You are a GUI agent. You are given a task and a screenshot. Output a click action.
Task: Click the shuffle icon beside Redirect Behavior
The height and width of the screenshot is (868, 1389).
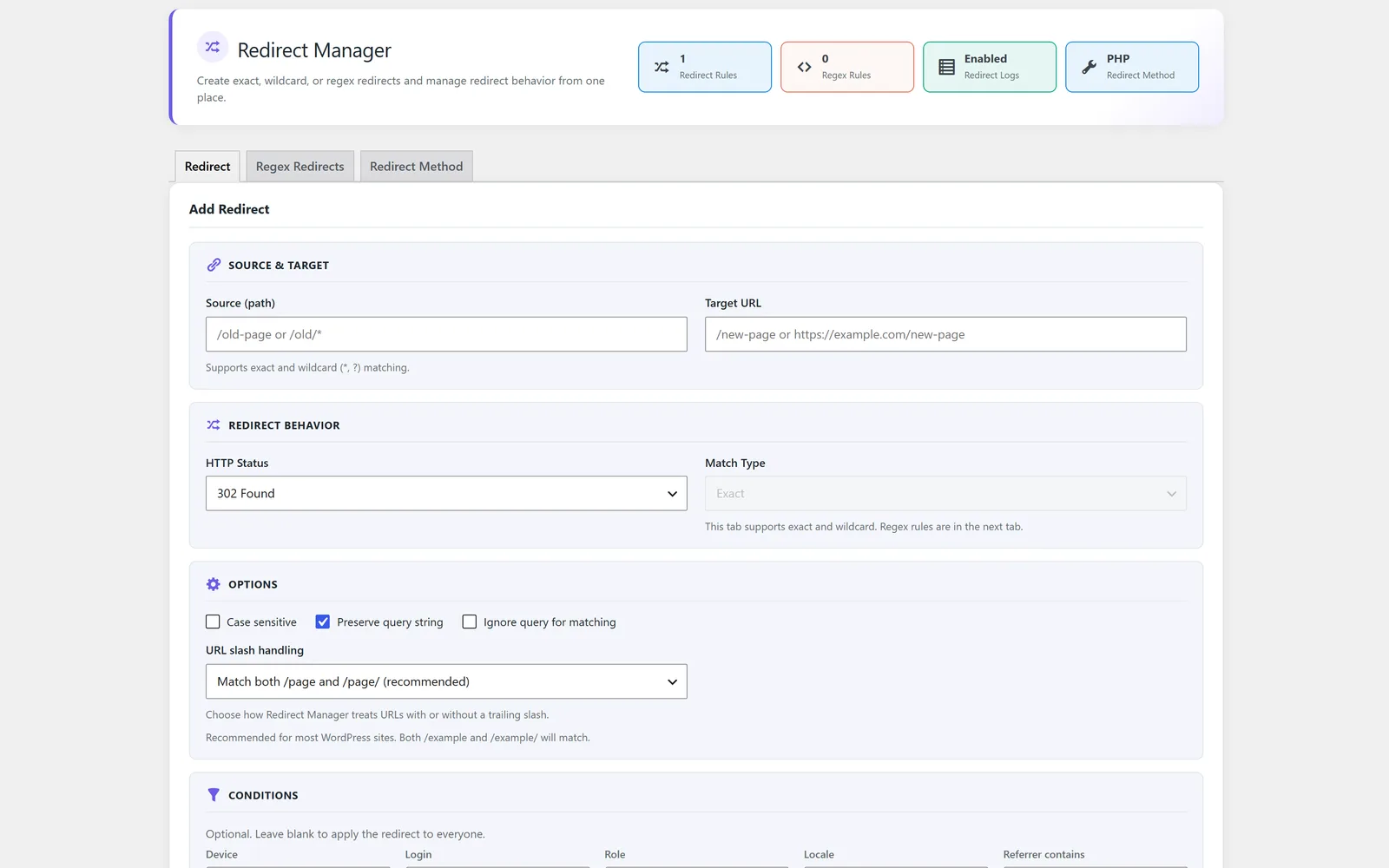pyautogui.click(x=214, y=424)
